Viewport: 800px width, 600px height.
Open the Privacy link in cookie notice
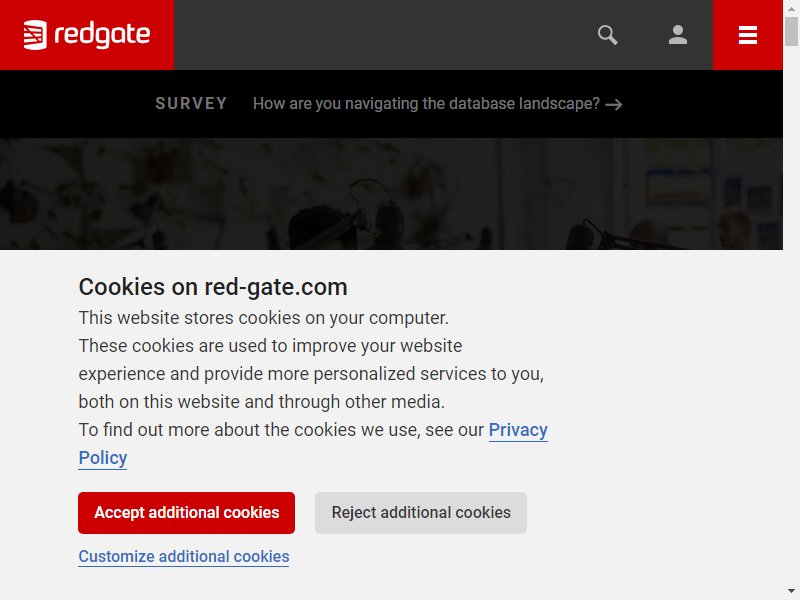[x=518, y=430]
